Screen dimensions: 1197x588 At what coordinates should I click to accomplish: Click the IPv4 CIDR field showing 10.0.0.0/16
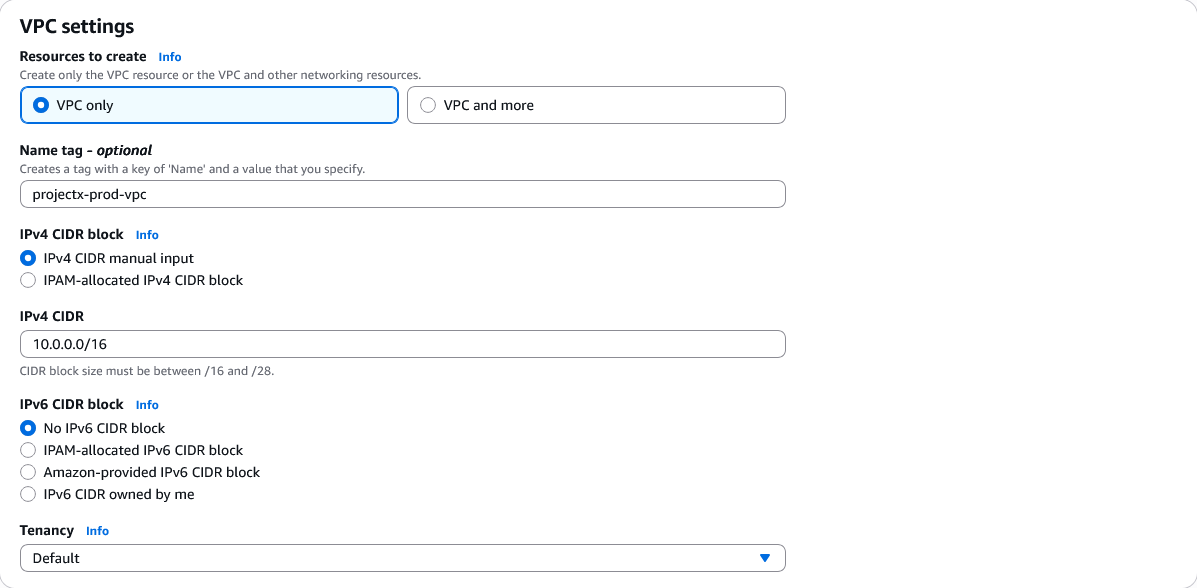coord(402,344)
